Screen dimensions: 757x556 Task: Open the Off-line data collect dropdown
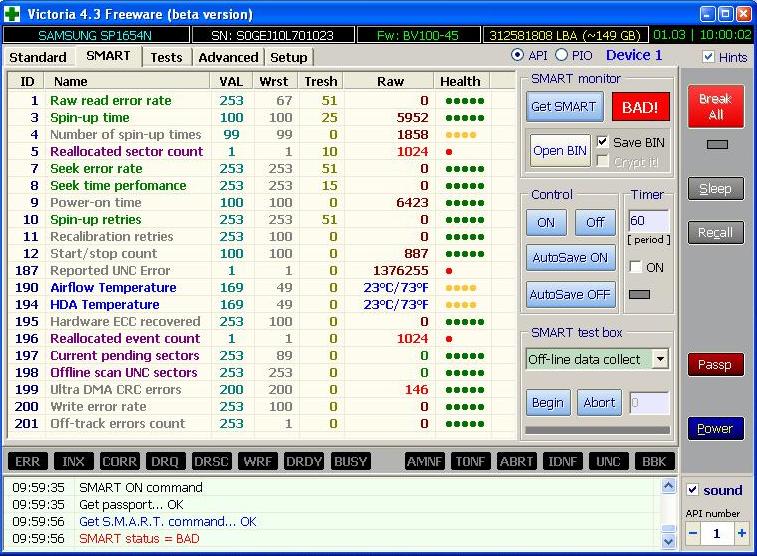coord(660,359)
